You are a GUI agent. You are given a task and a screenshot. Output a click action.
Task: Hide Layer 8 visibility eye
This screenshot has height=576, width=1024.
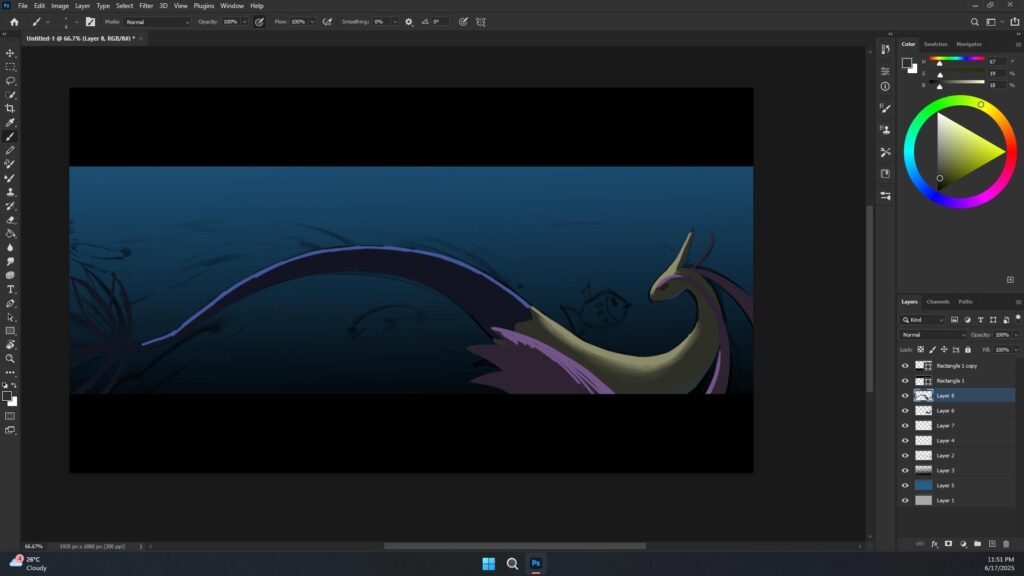coord(905,396)
